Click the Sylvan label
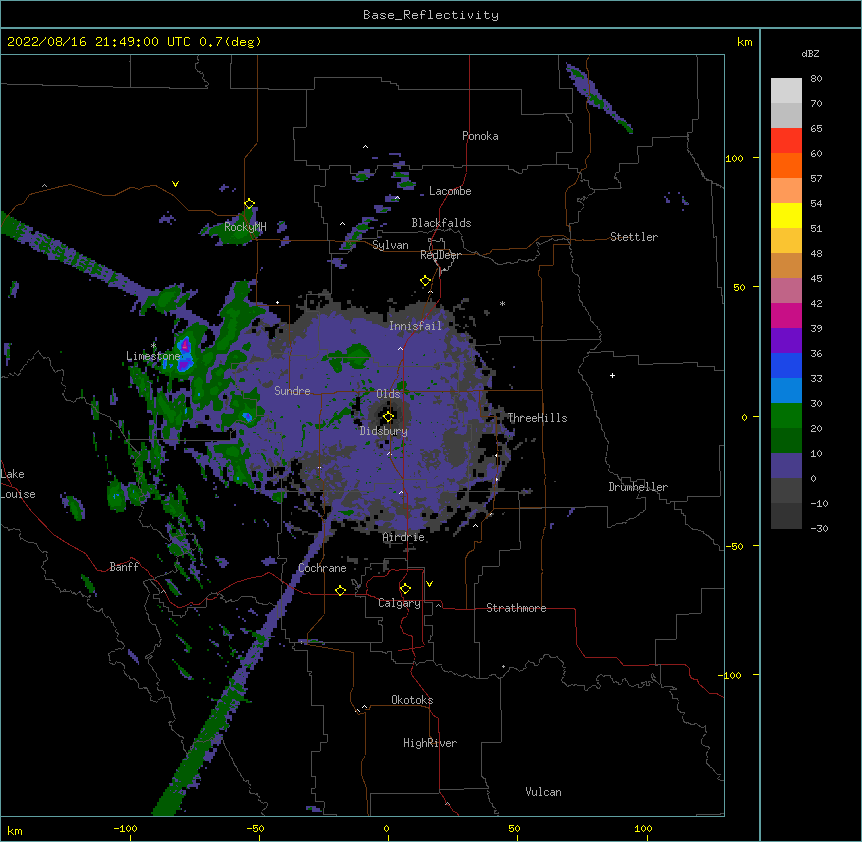The image size is (862, 842). click(x=390, y=245)
